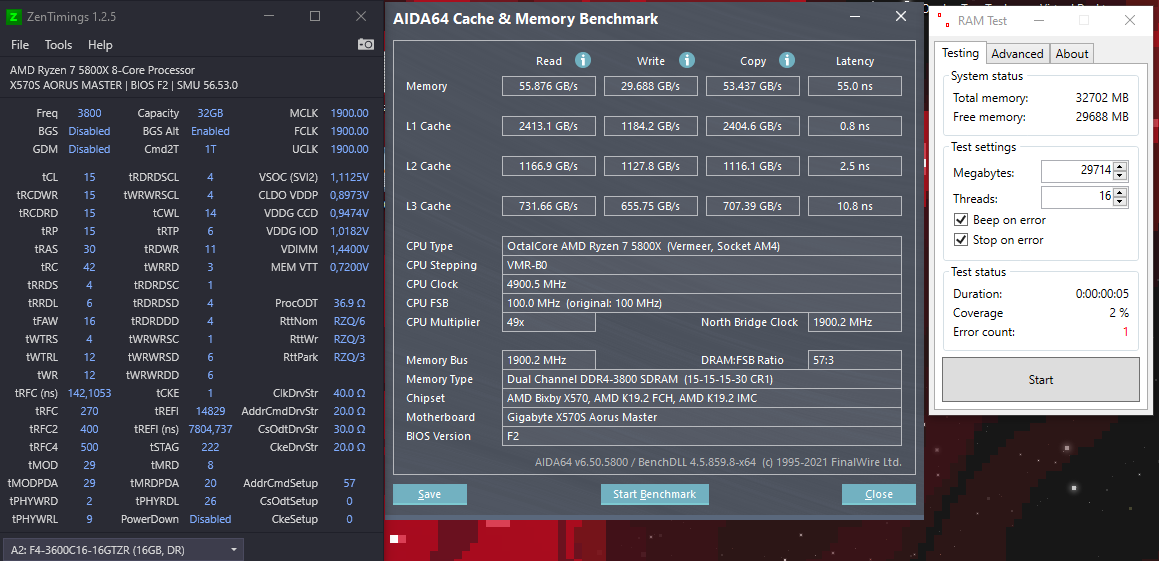Viewport: 1159px width, 561px height.
Task: Toggle Beep on error checkbox
Action: point(961,220)
